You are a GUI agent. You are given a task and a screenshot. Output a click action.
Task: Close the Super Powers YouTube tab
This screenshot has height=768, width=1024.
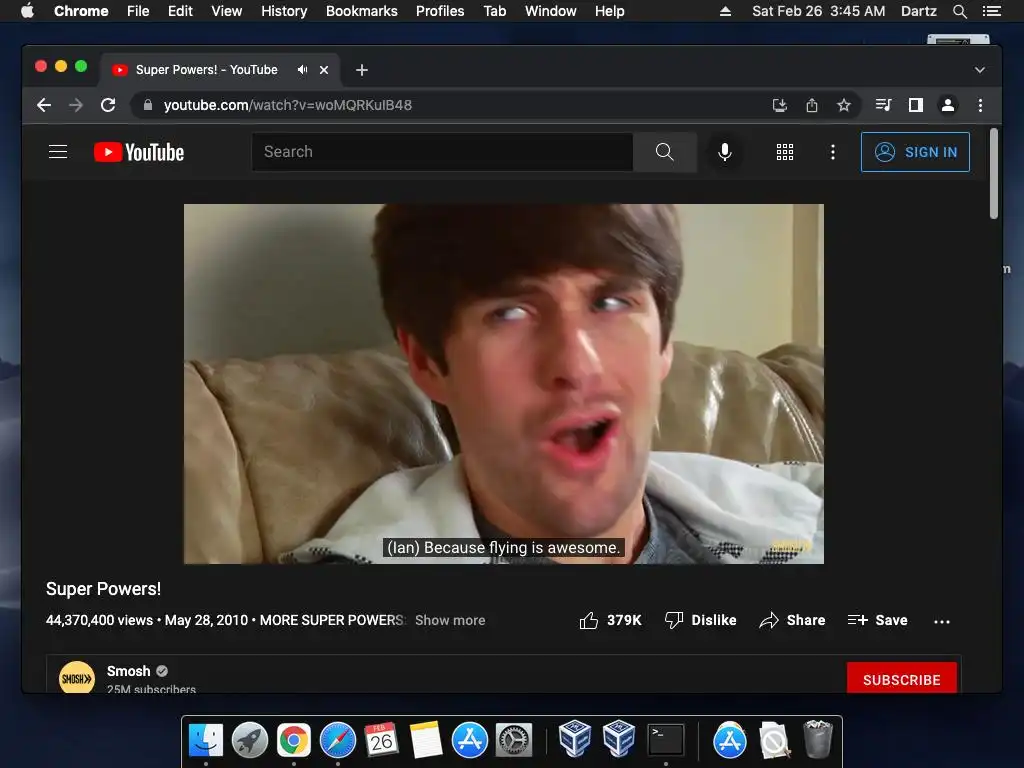tap(324, 70)
